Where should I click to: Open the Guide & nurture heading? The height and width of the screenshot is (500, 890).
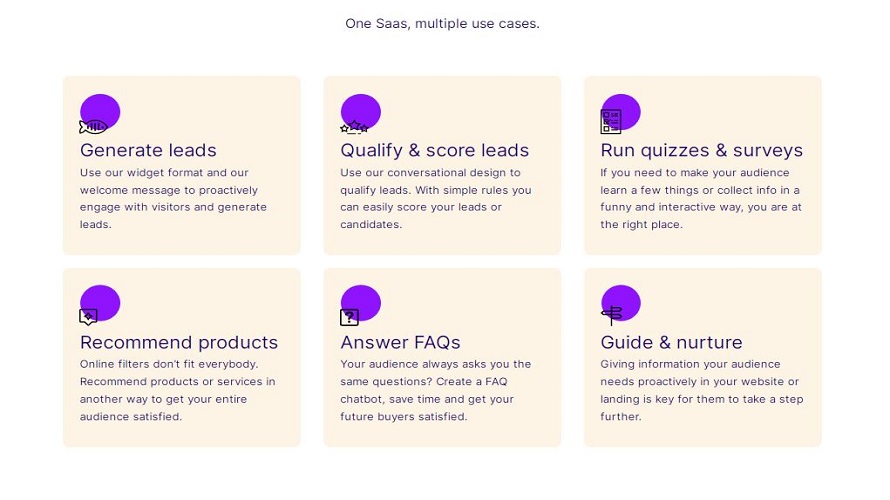(671, 343)
